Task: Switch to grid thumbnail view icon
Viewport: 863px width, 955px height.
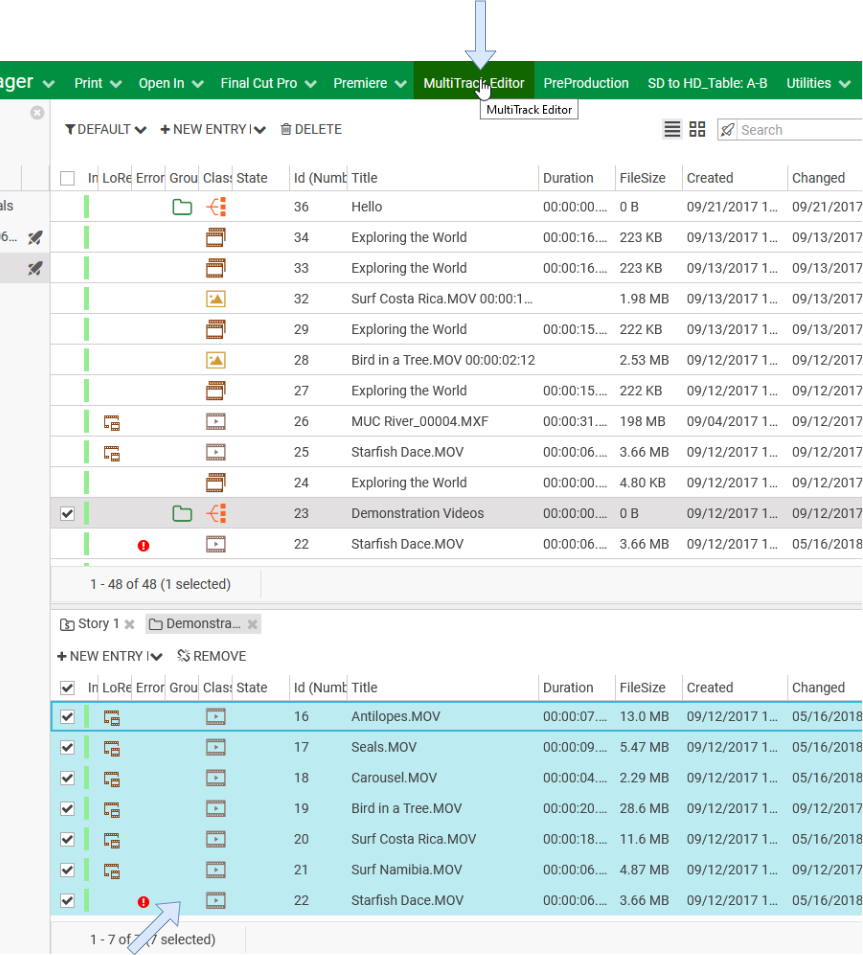Action: click(697, 129)
